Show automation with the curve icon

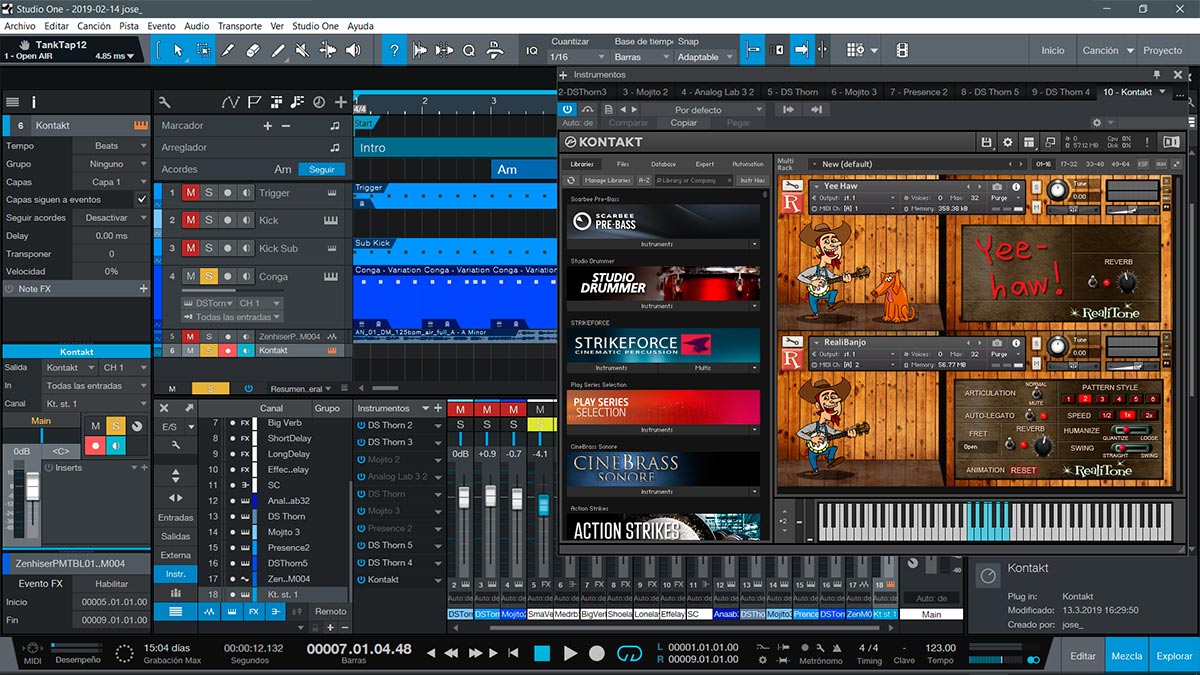click(231, 102)
